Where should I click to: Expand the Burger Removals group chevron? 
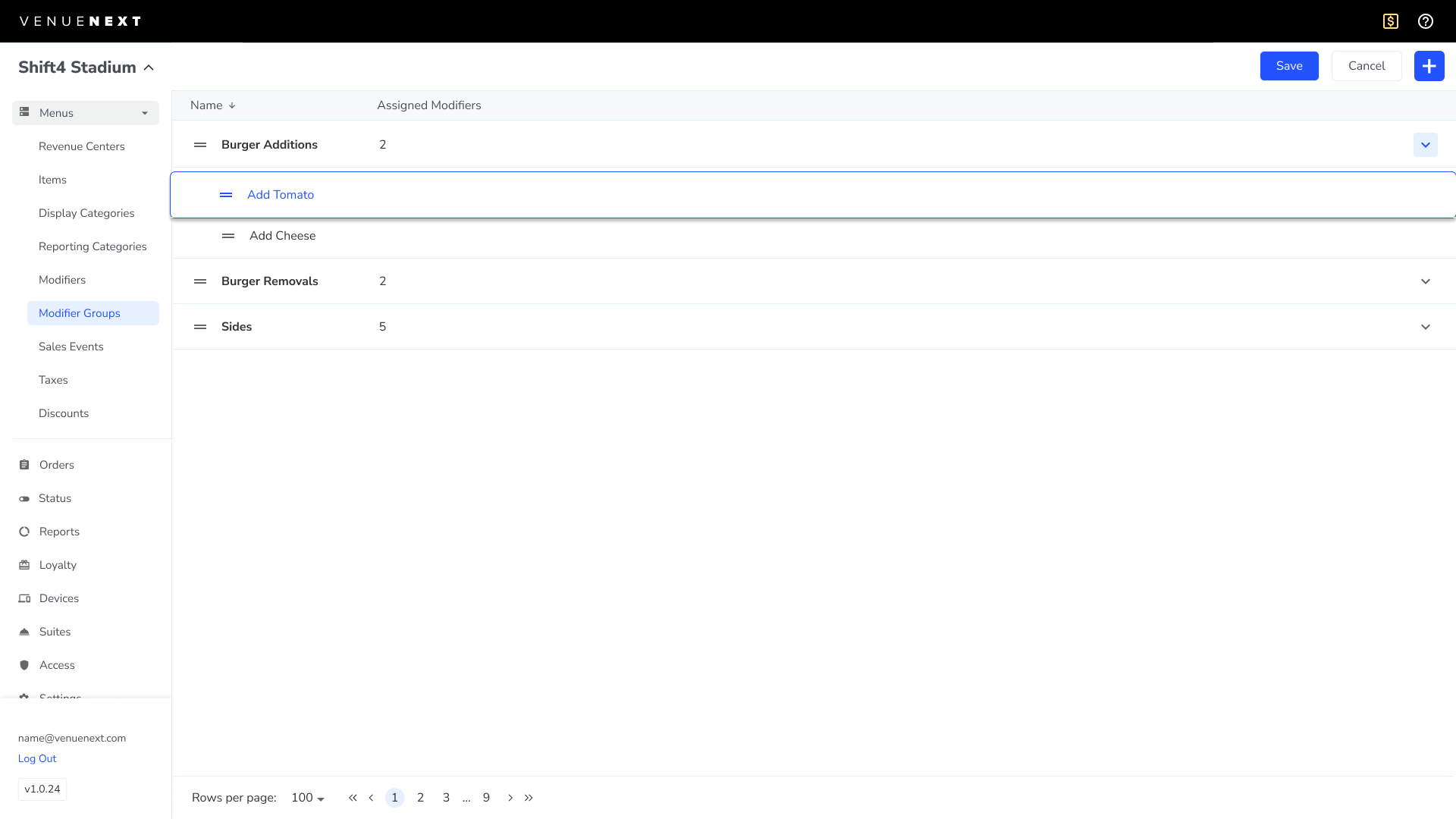(x=1425, y=281)
